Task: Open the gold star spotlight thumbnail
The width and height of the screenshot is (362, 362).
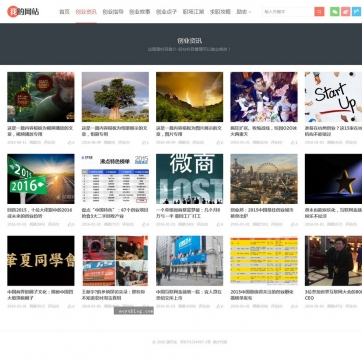Action: click(x=333, y=179)
